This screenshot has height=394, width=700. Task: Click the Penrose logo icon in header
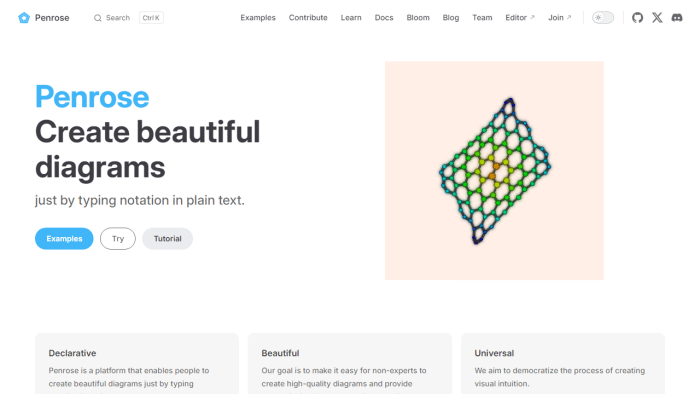pos(24,17)
